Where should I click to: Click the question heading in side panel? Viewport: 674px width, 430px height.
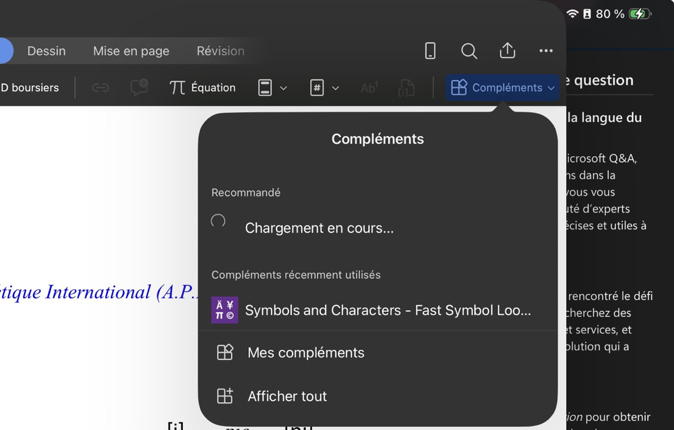click(x=600, y=80)
